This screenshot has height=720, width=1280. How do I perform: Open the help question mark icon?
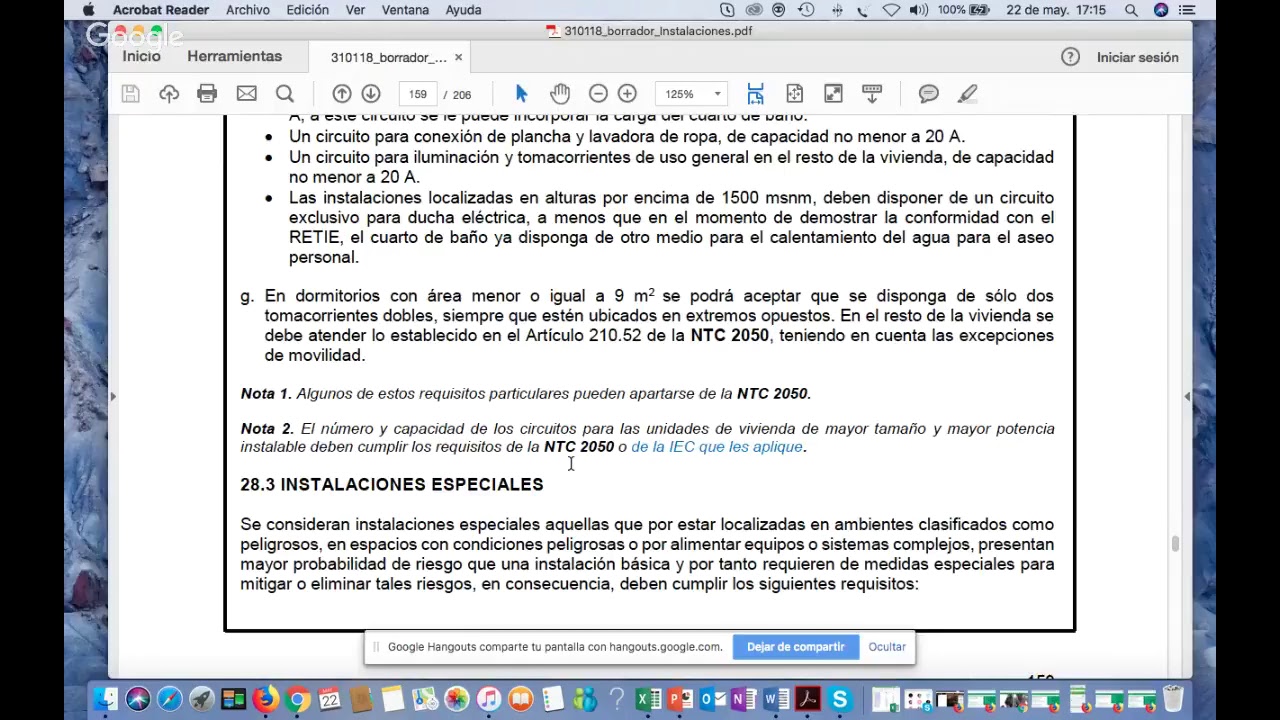pos(1070,57)
